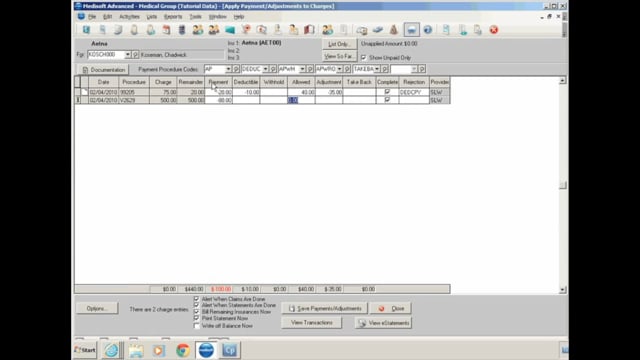The height and width of the screenshot is (360, 640).
Task: Open the Lists menu
Action: click(152, 17)
